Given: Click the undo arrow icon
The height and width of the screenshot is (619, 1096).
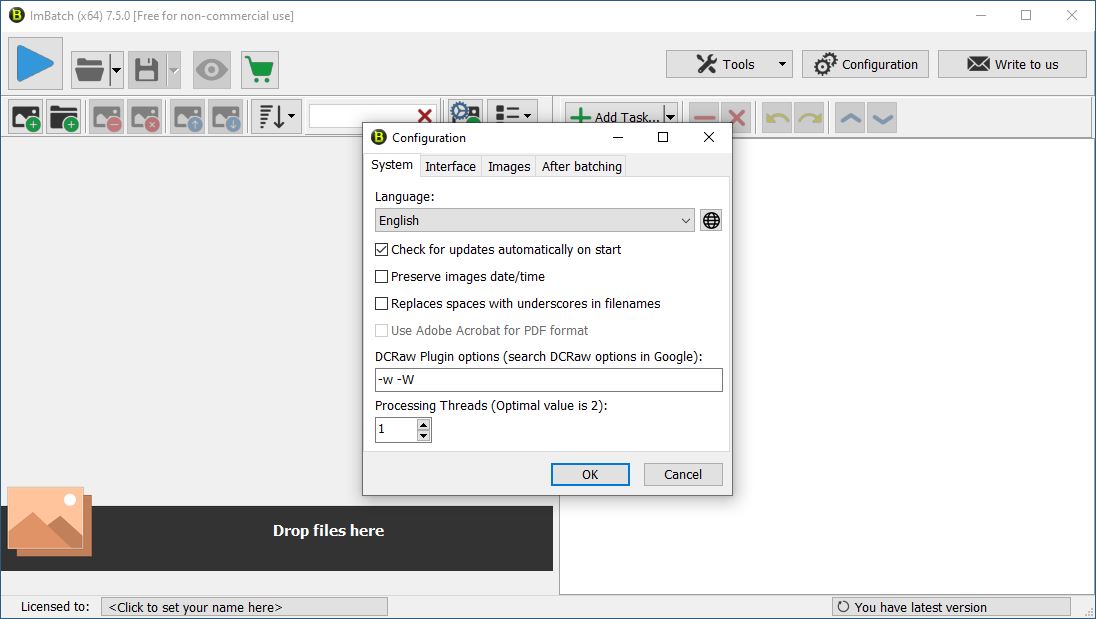Looking at the screenshot, I should pyautogui.click(x=777, y=117).
